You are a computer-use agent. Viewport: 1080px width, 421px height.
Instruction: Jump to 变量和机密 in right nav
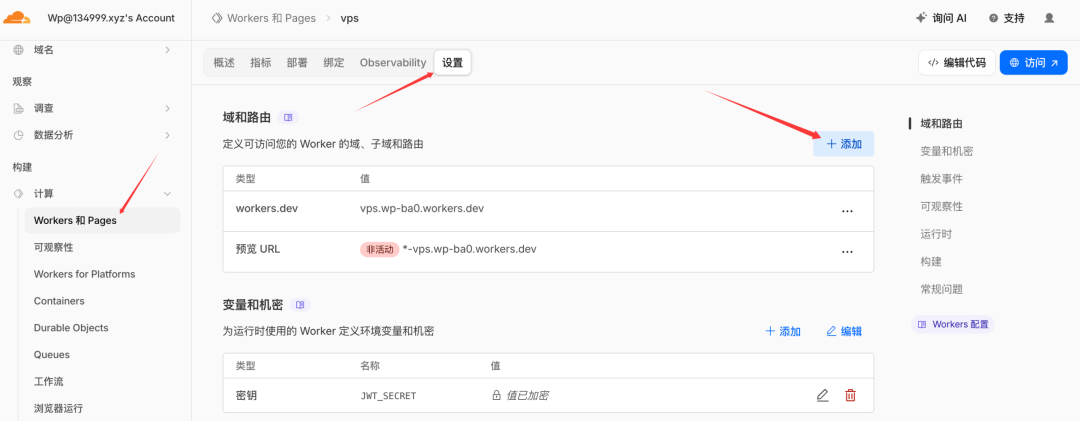pos(946,152)
